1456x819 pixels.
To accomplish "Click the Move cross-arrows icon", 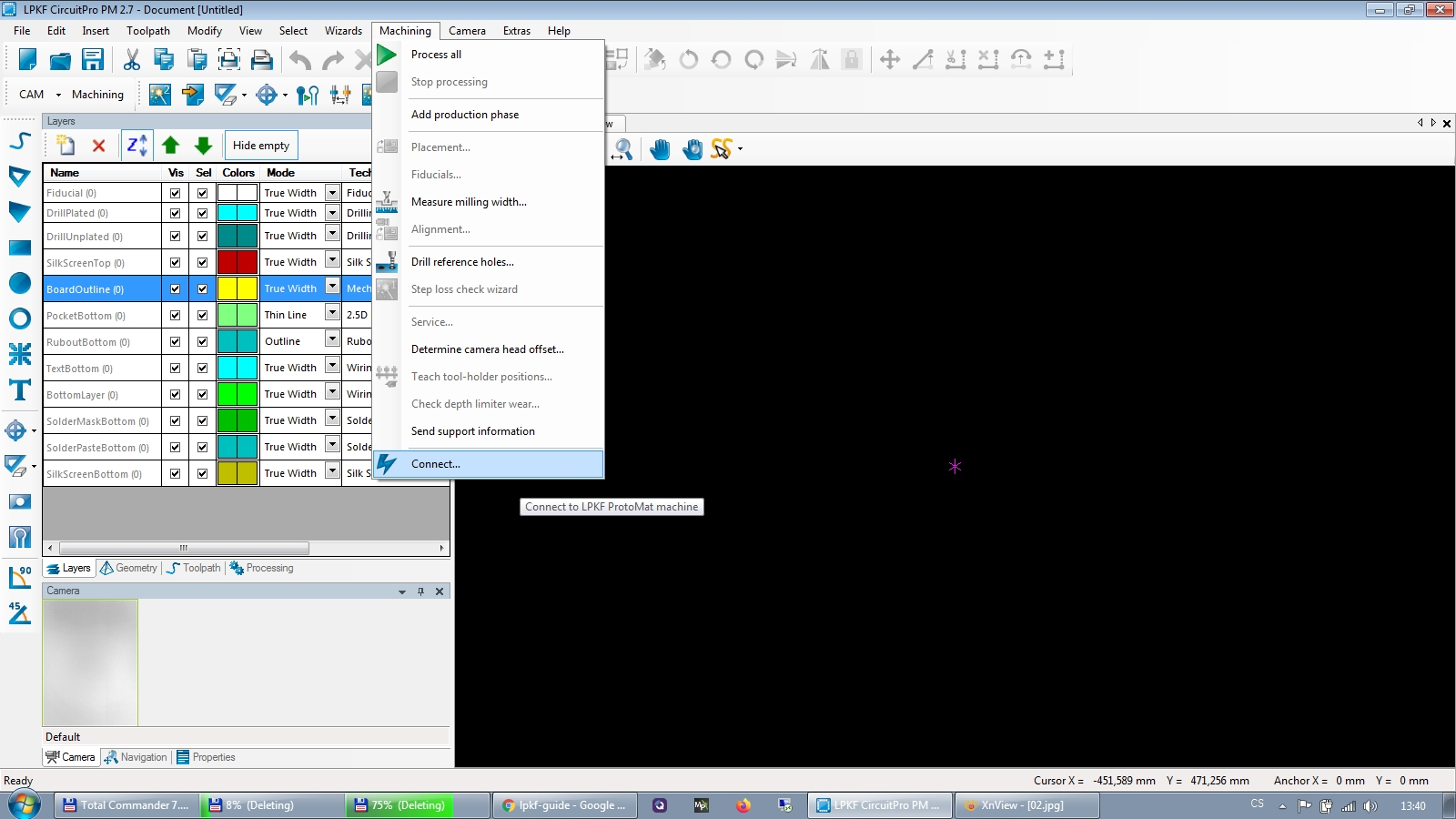I will point(890,60).
